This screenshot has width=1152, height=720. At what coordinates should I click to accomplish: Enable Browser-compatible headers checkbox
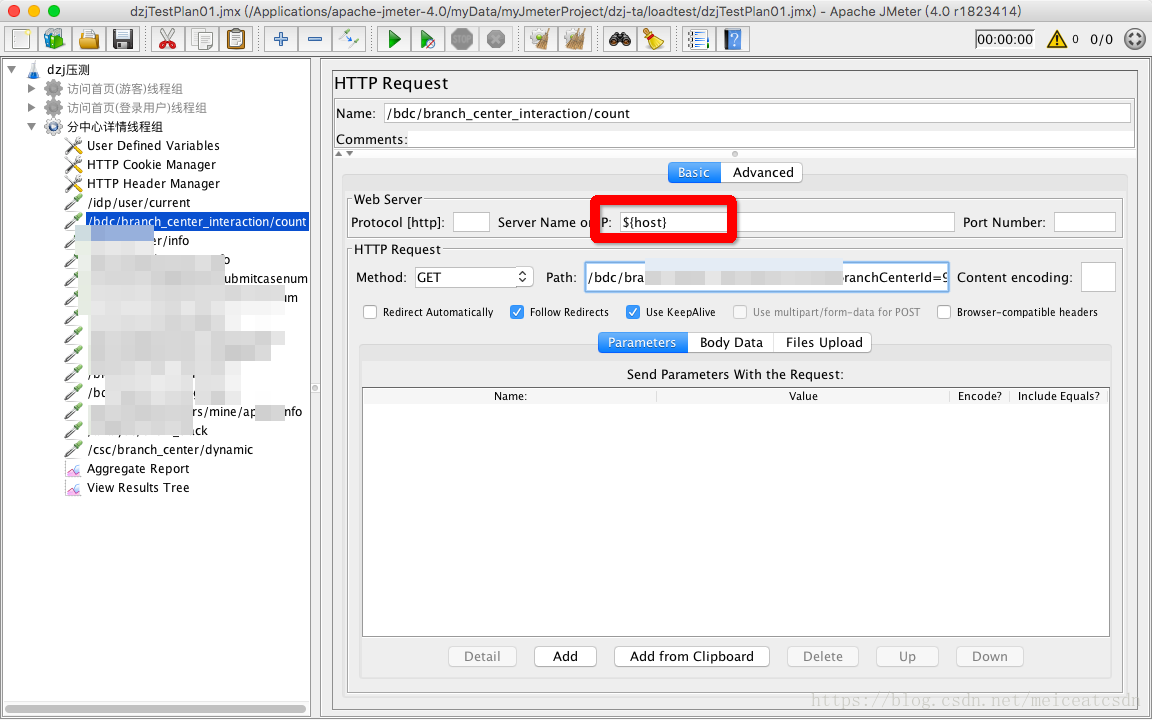(x=944, y=312)
